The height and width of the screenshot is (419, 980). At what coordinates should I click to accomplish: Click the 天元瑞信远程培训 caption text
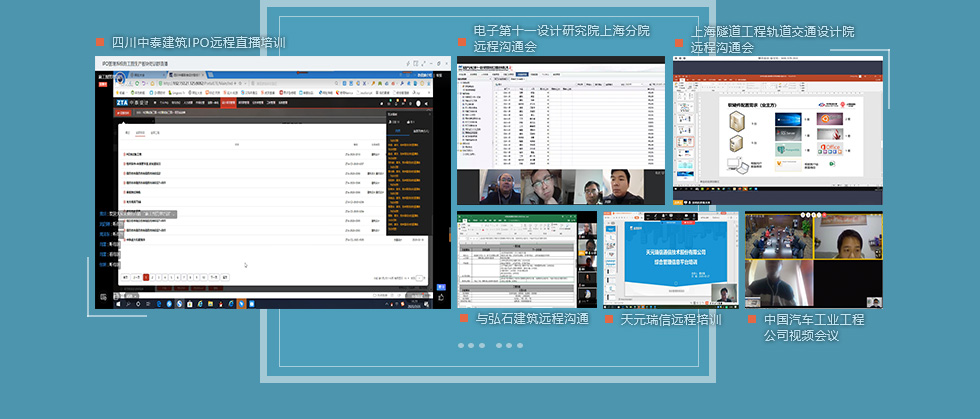click(670, 320)
